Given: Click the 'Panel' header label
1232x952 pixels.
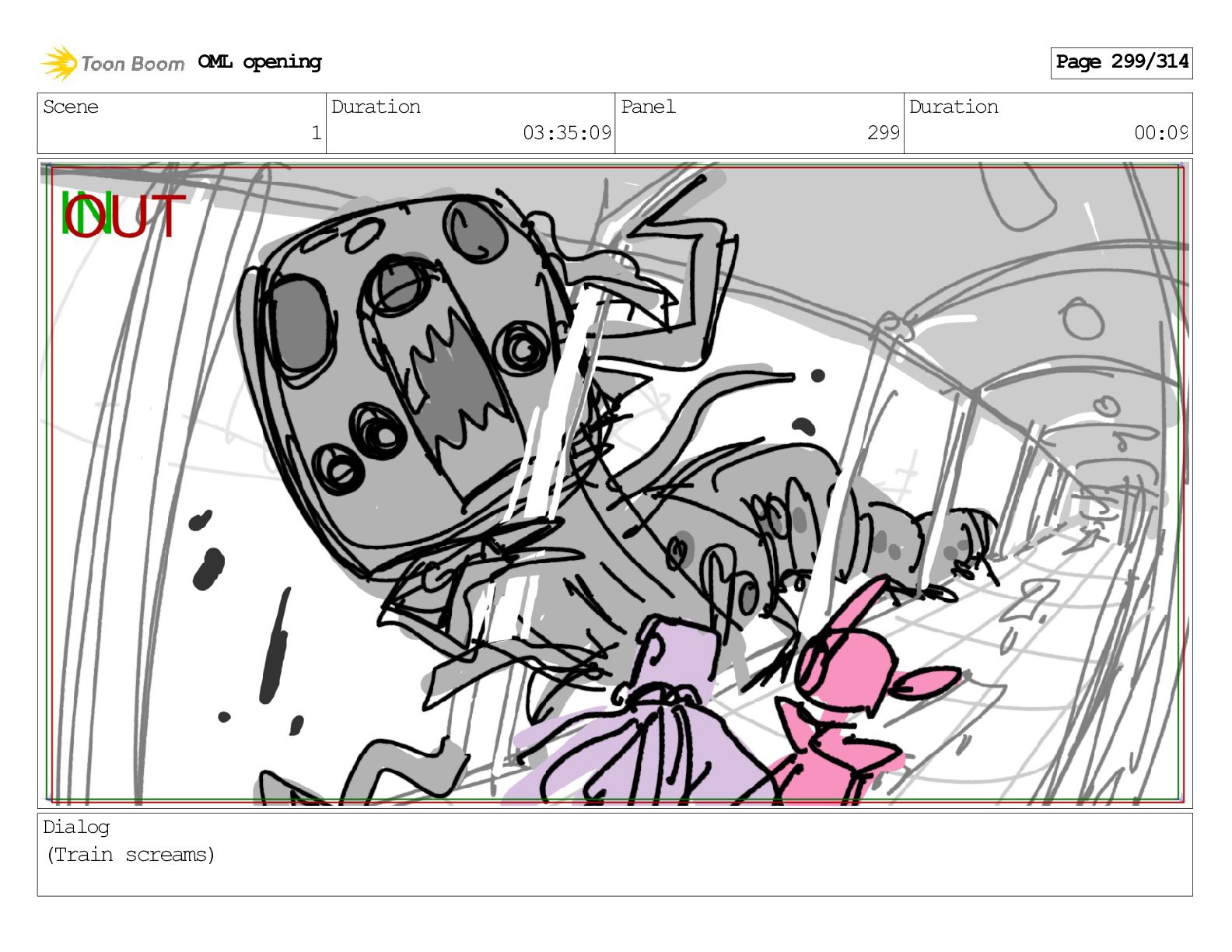Looking at the screenshot, I should (x=648, y=107).
